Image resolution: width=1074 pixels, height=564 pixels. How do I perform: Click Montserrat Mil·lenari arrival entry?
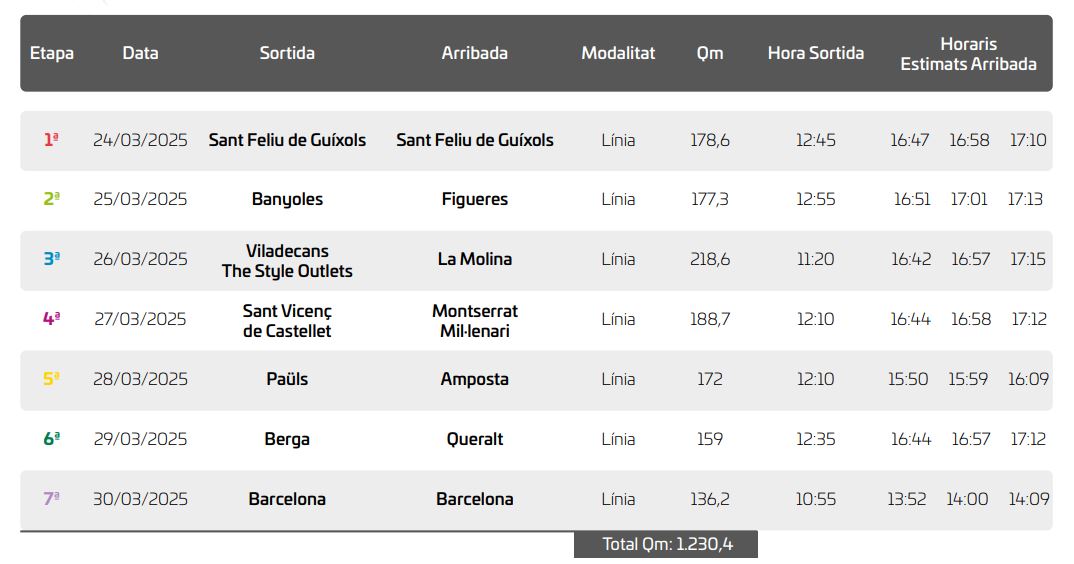click(x=475, y=320)
